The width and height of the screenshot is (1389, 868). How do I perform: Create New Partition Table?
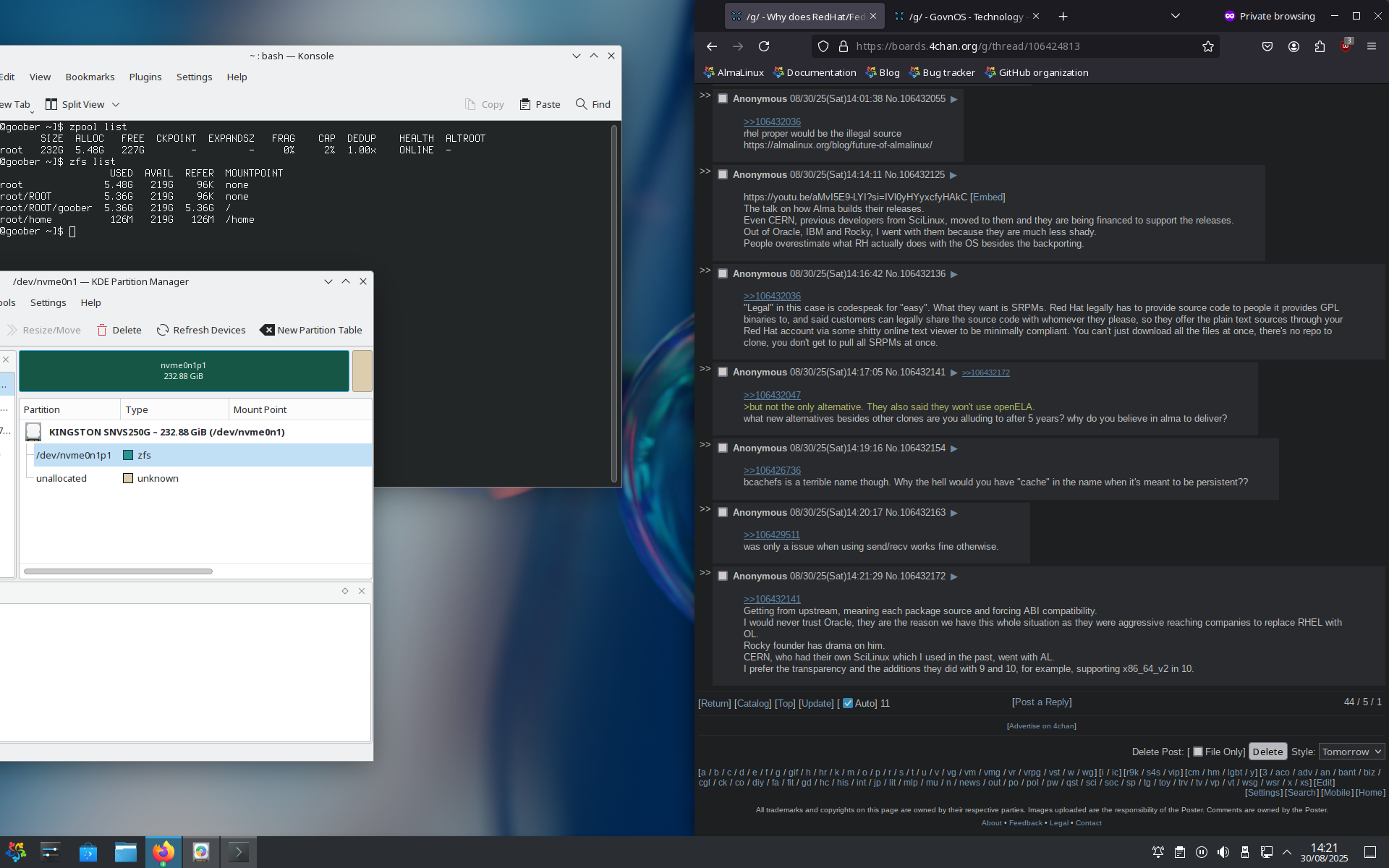tap(312, 330)
